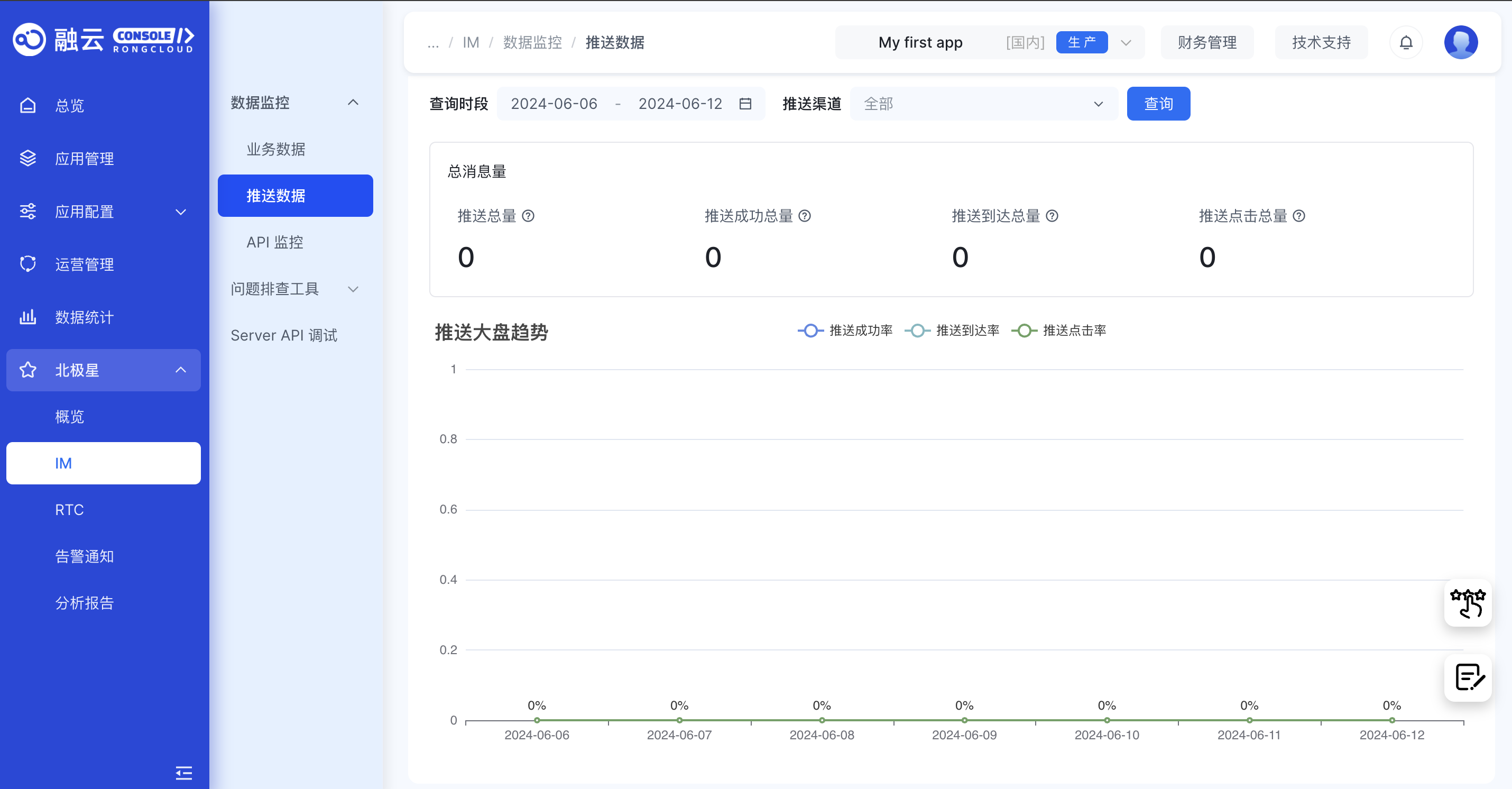The height and width of the screenshot is (789, 1512).
Task: Click the IM breadcrumb link
Action: (x=471, y=43)
